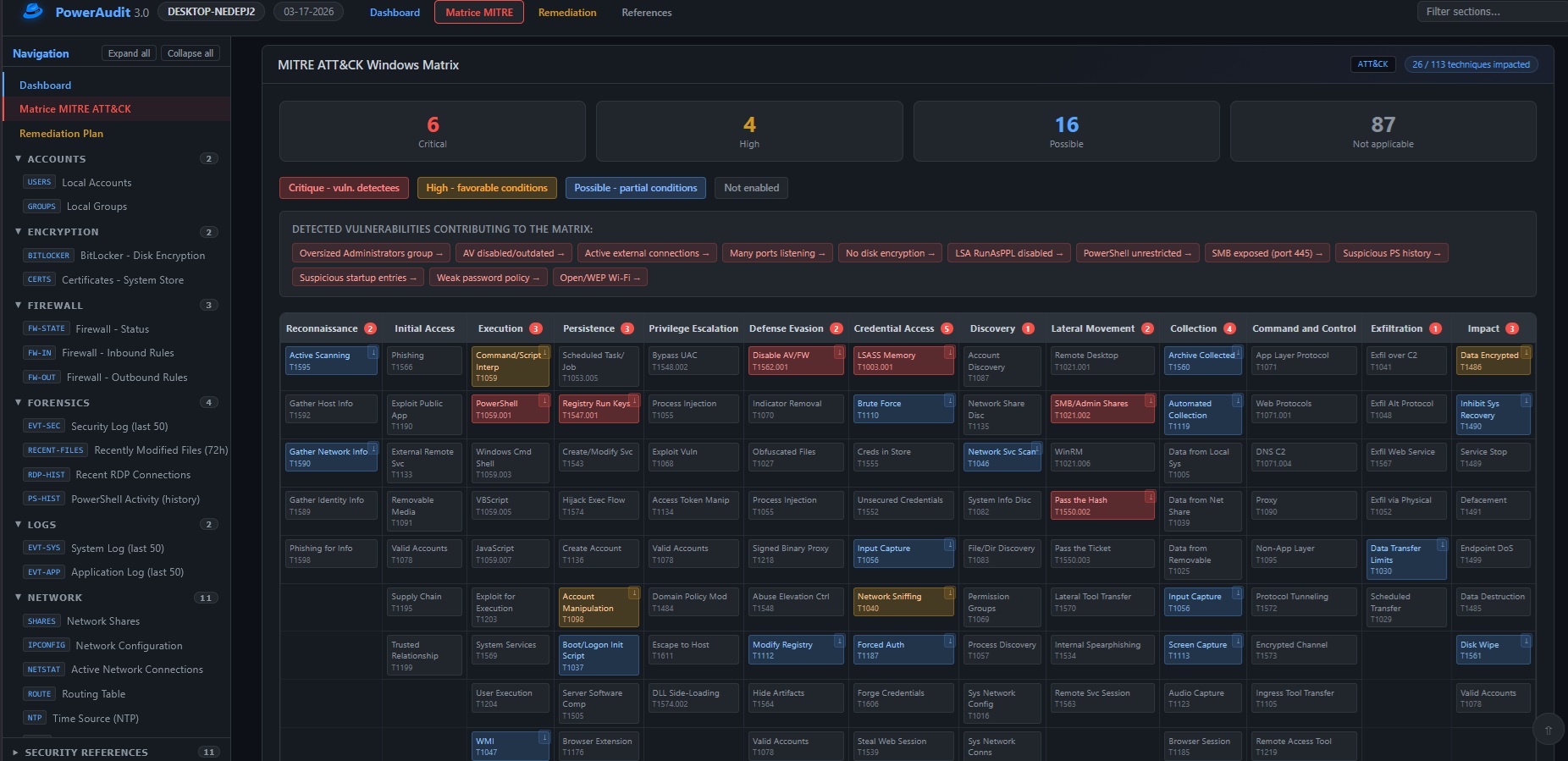Select Dashboard in the navigation sidebar
The width and height of the screenshot is (1568, 761).
(117, 85)
